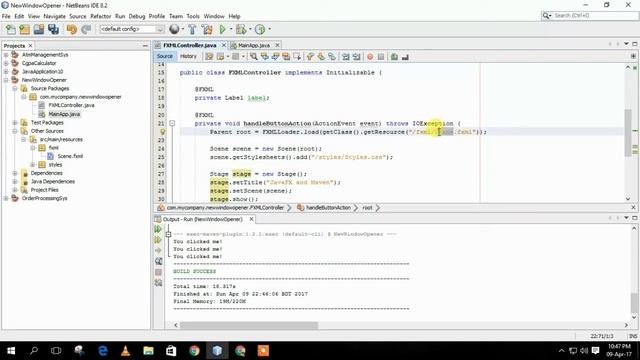The height and width of the screenshot is (360, 640).
Task: Select the Projects panel tab
Action: 14,46
